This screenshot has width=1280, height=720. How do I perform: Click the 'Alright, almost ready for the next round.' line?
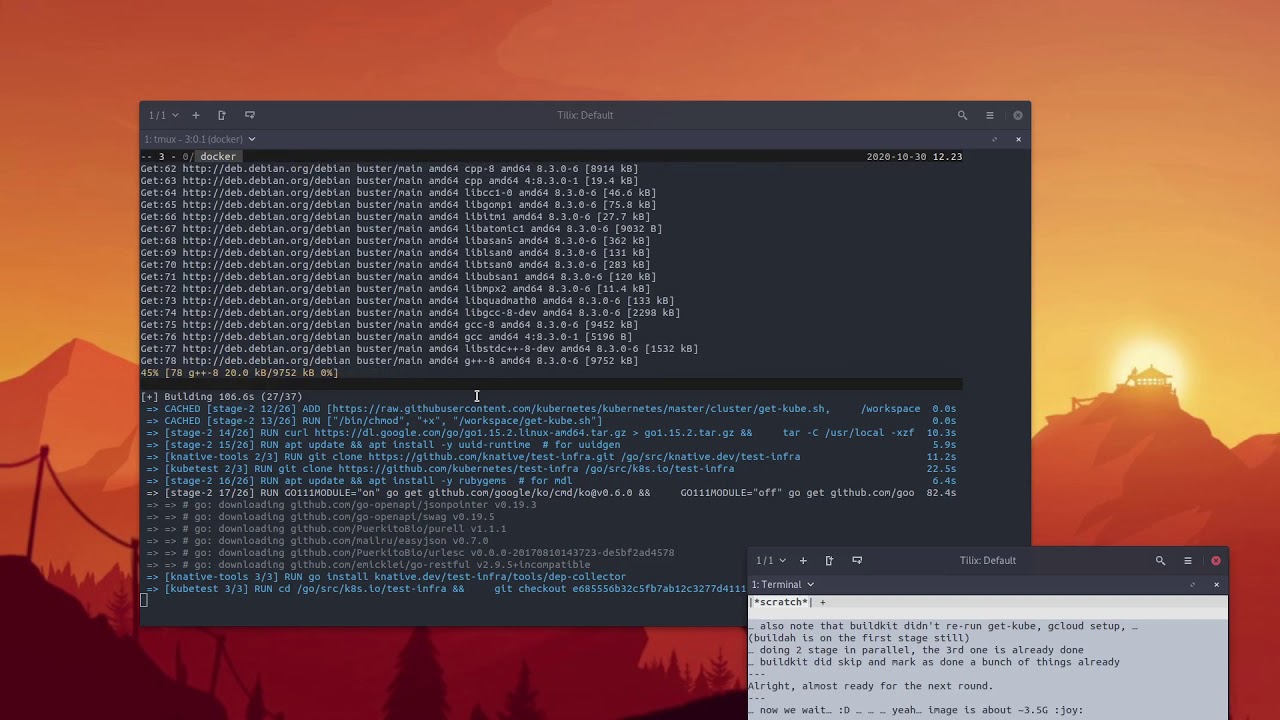(x=870, y=686)
